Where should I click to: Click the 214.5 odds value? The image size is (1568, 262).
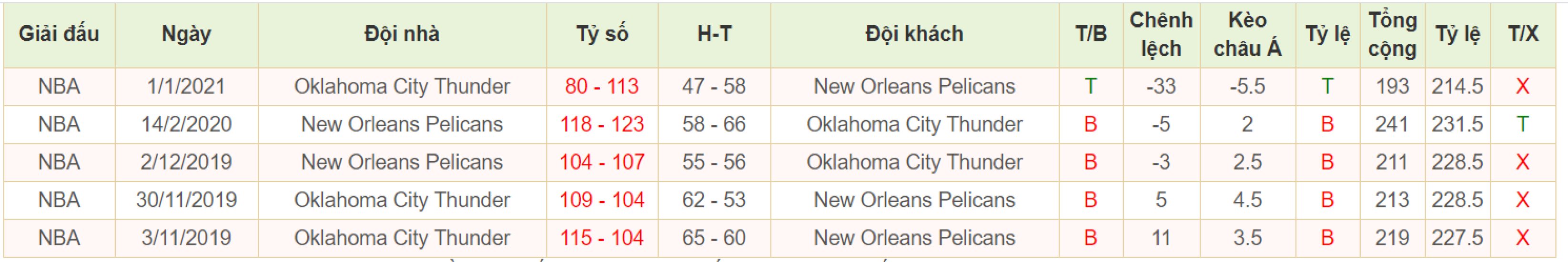[x=1457, y=86]
